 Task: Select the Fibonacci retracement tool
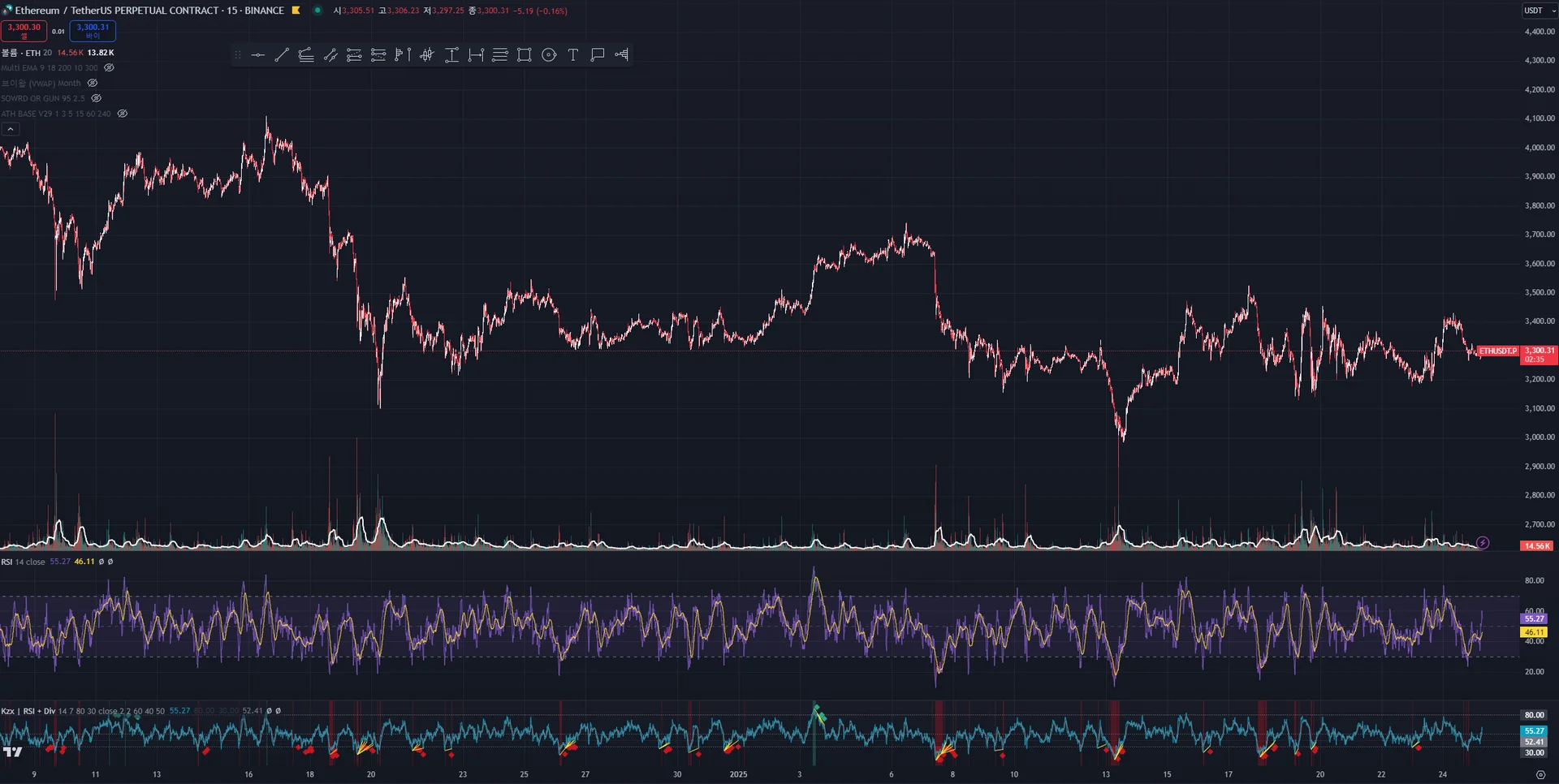[354, 55]
